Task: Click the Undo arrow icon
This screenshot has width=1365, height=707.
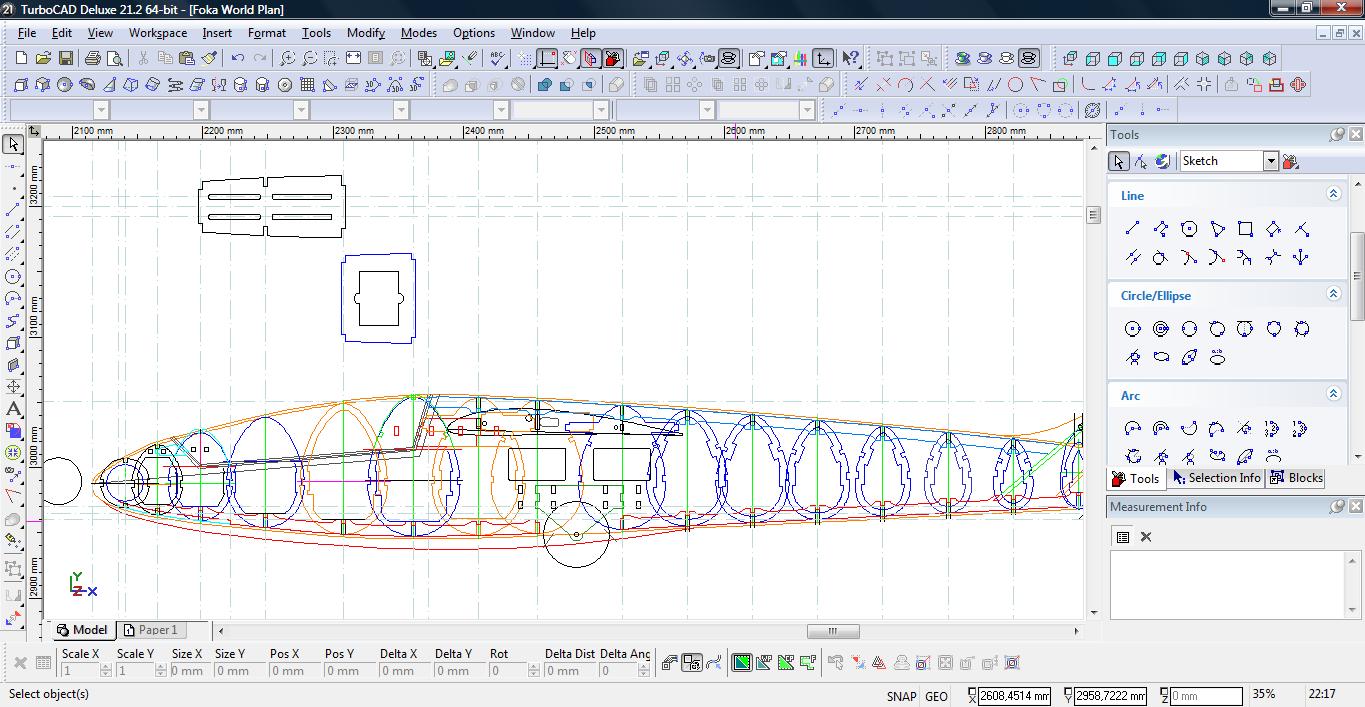Action: tap(237, 59)
